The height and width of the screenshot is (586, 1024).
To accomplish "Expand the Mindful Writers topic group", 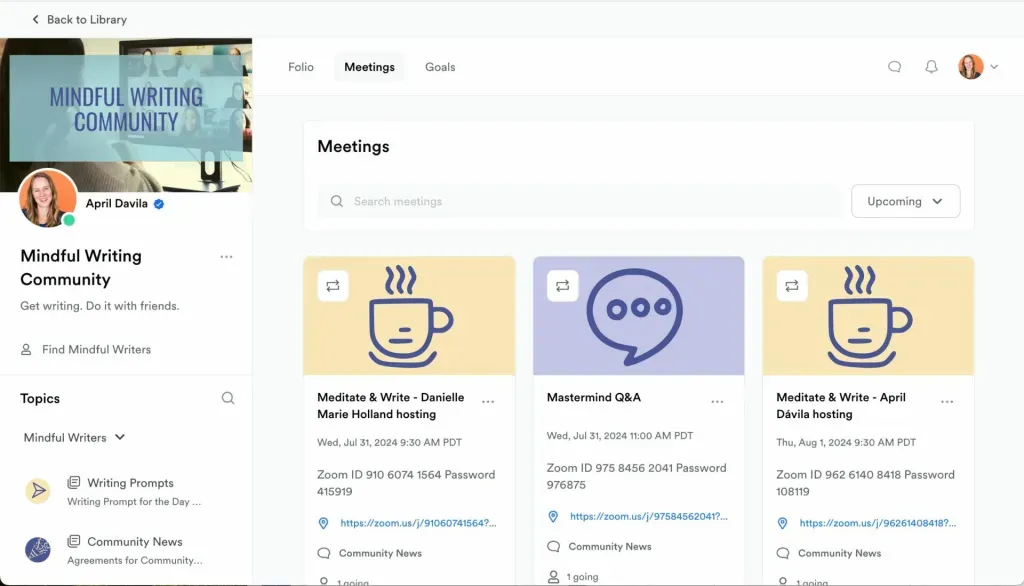I will 74,438.
